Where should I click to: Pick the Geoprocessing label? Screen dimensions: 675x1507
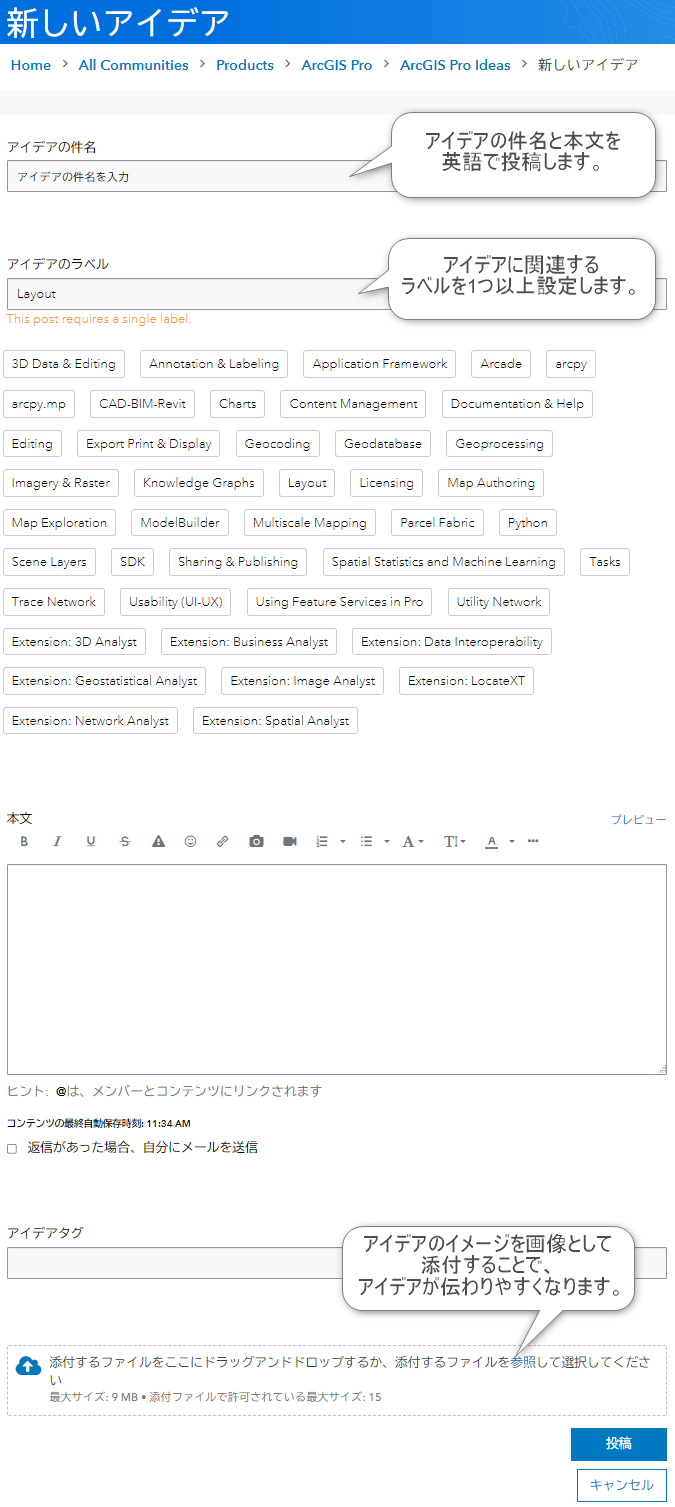click(500, 443)
